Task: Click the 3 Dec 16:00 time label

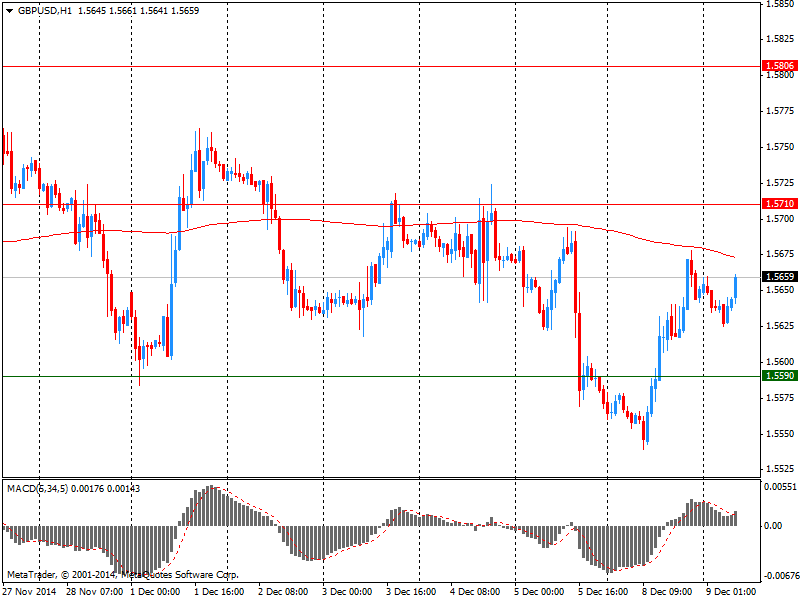Action: coord(411,591)
